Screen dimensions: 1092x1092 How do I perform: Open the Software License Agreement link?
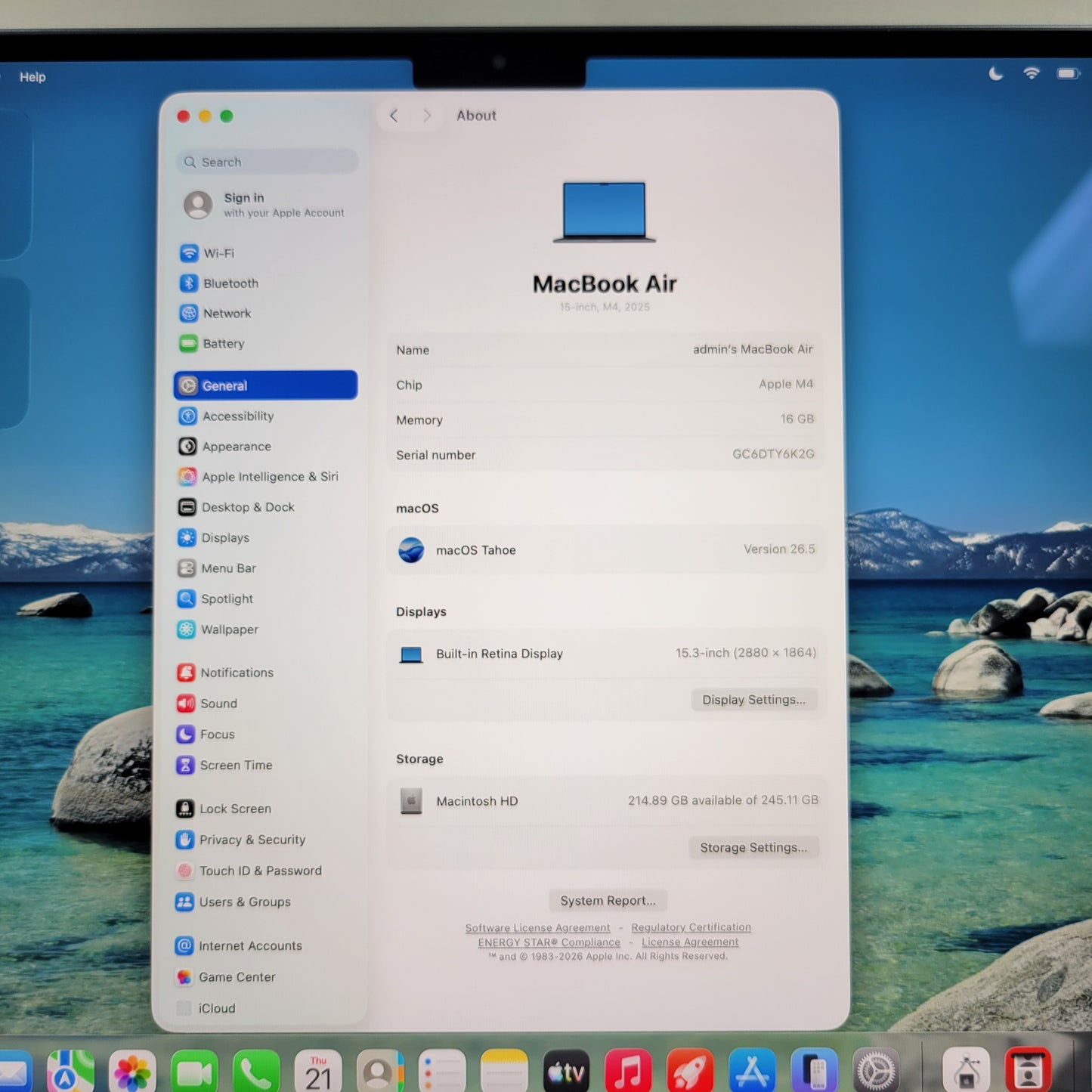[537, 928]
